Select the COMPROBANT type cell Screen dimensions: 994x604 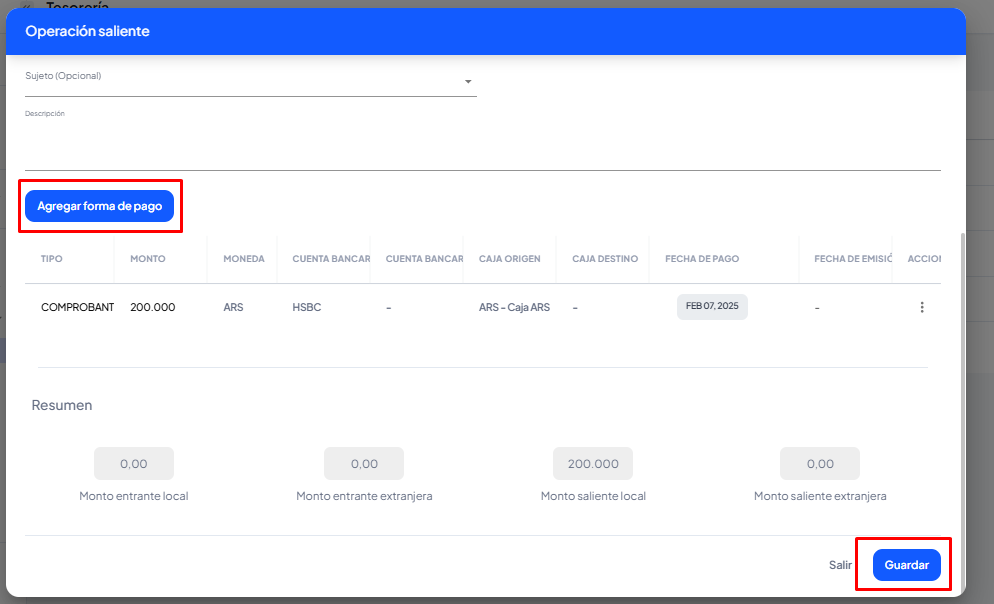77,307
